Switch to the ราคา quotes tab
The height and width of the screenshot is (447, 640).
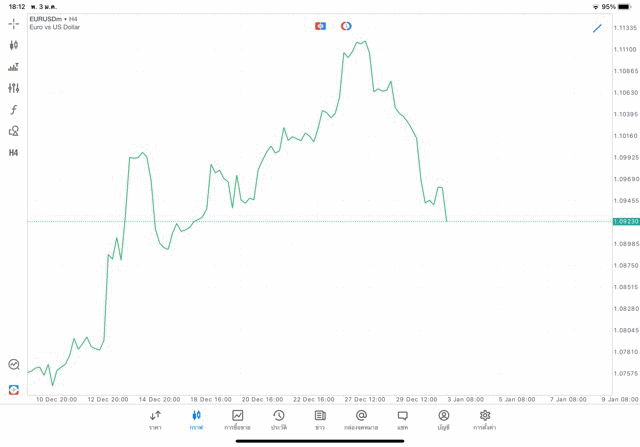point(155,419)
